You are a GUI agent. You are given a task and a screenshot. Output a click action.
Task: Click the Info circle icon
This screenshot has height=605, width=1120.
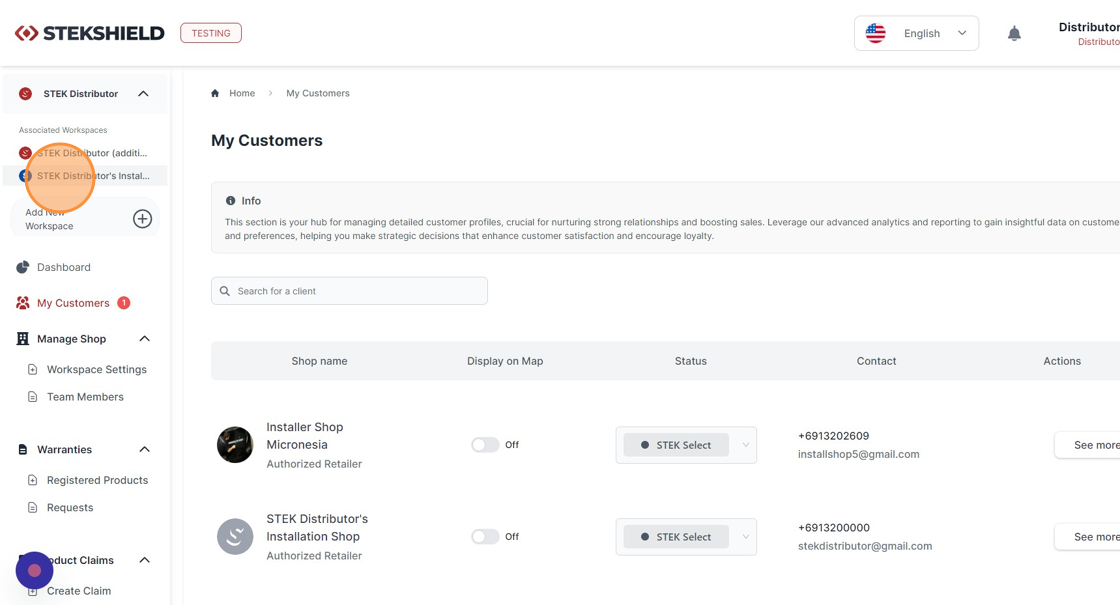click(x=230, y=201)
